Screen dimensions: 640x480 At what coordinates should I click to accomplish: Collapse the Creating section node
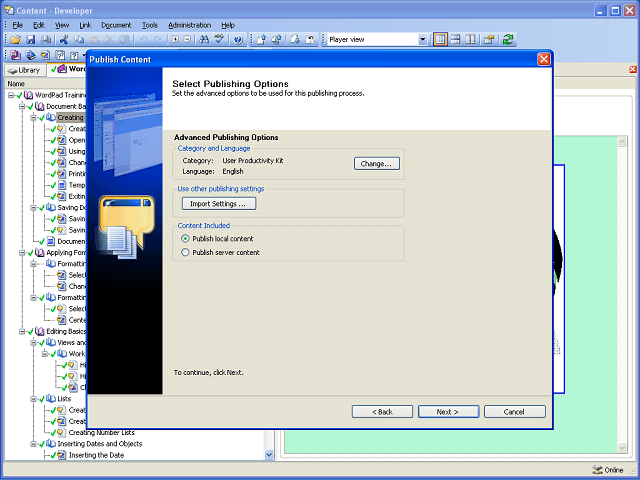(x=33, y=118)
